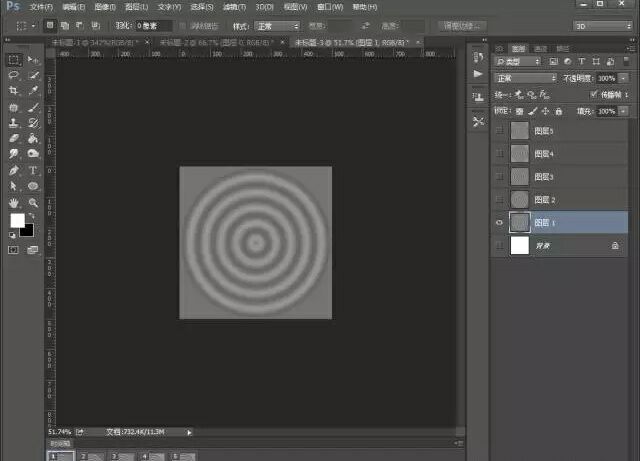640x461 pixels.
Task: Select timeline frame 3 thumbnail
Action: click(x=122, y=456)
